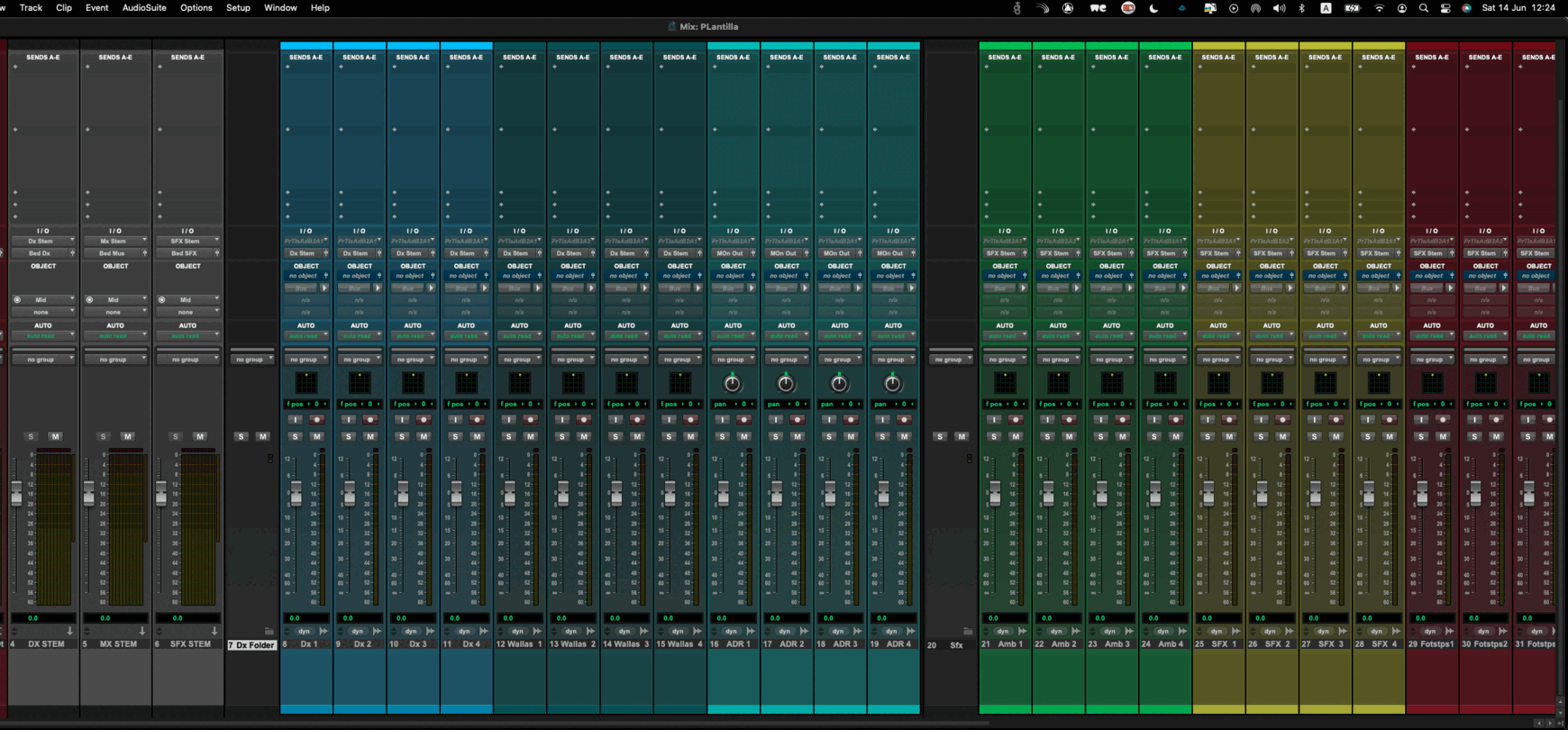Open the Dx Stem input selector on DX STEM
The width and height of the screenshot is (1568, 730).
[x=43, y=241]
